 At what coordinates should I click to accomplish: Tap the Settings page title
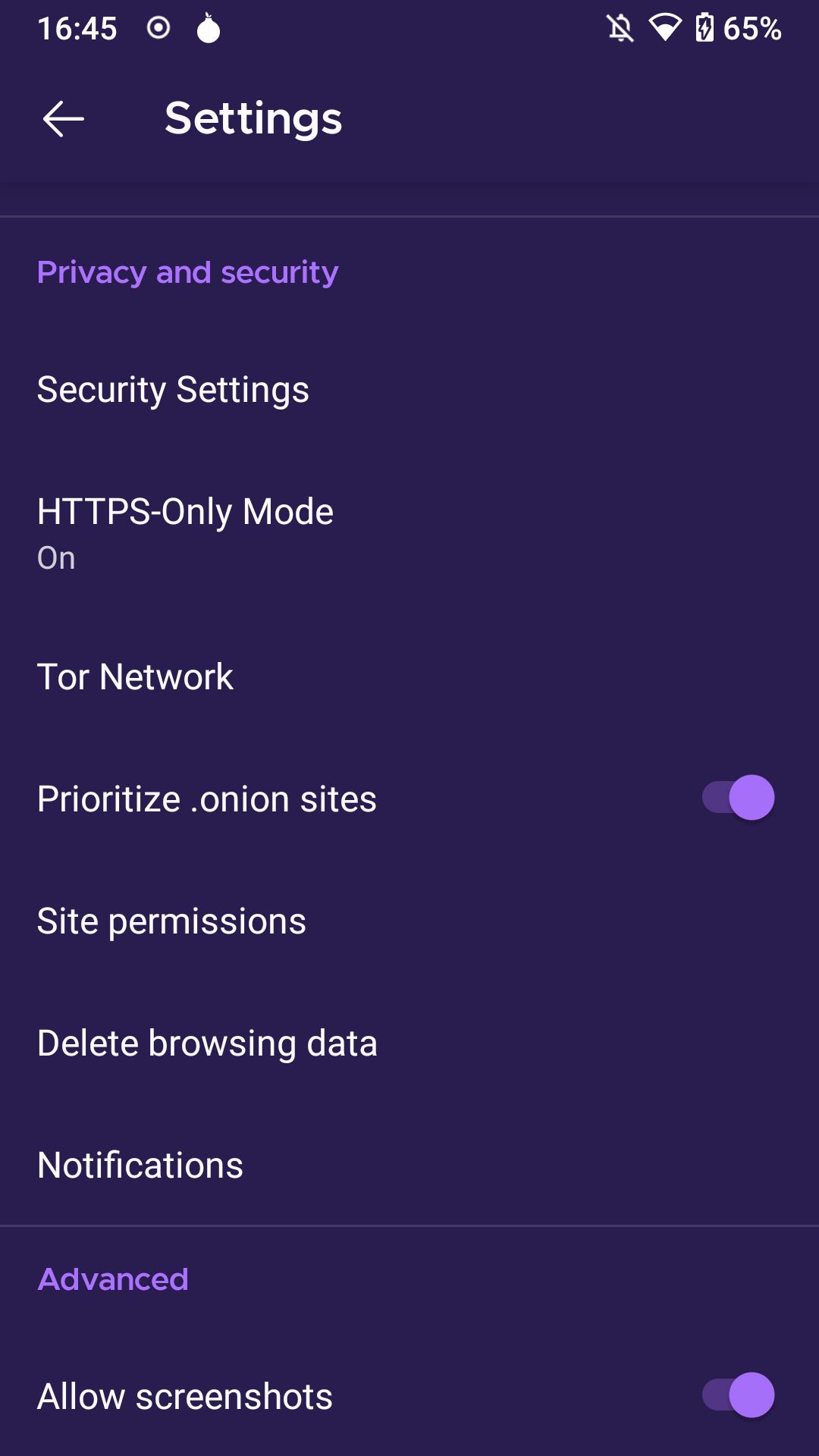pyautogui.click(x=253, y=119)
